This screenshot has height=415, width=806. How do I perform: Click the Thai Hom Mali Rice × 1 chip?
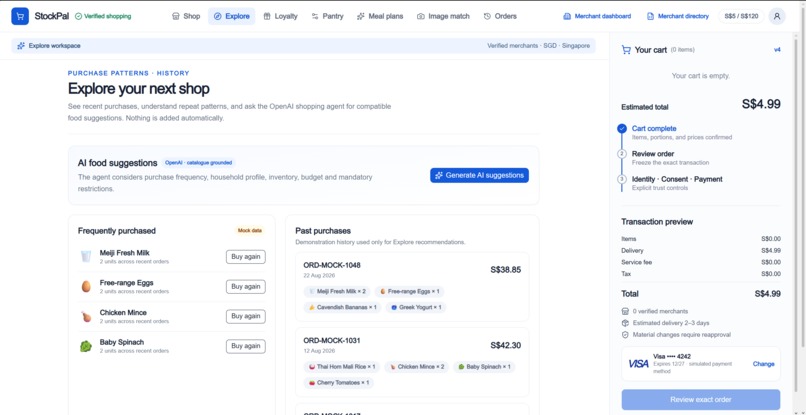[342, 367]
